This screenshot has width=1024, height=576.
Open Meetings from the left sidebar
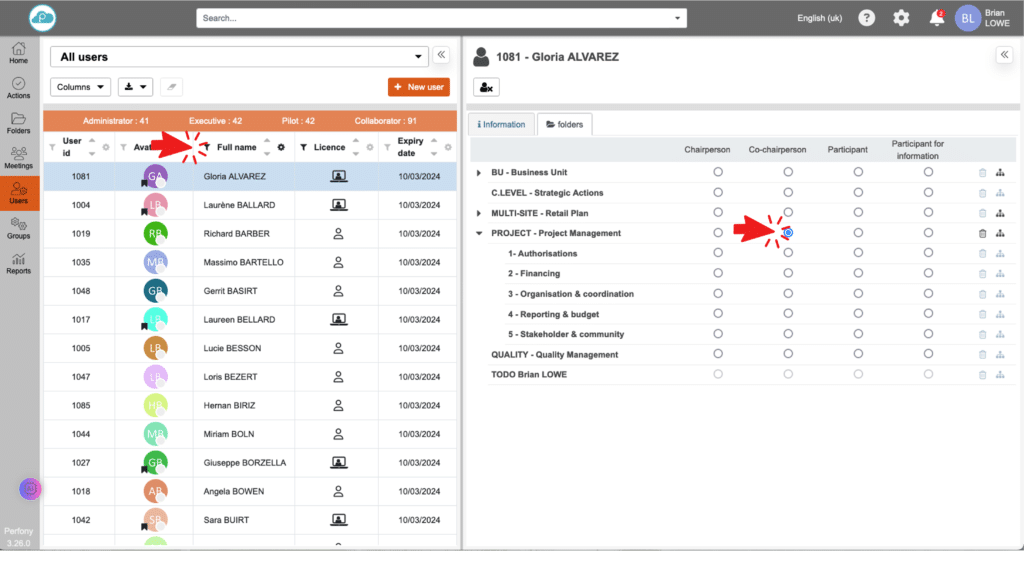[18, 156]
